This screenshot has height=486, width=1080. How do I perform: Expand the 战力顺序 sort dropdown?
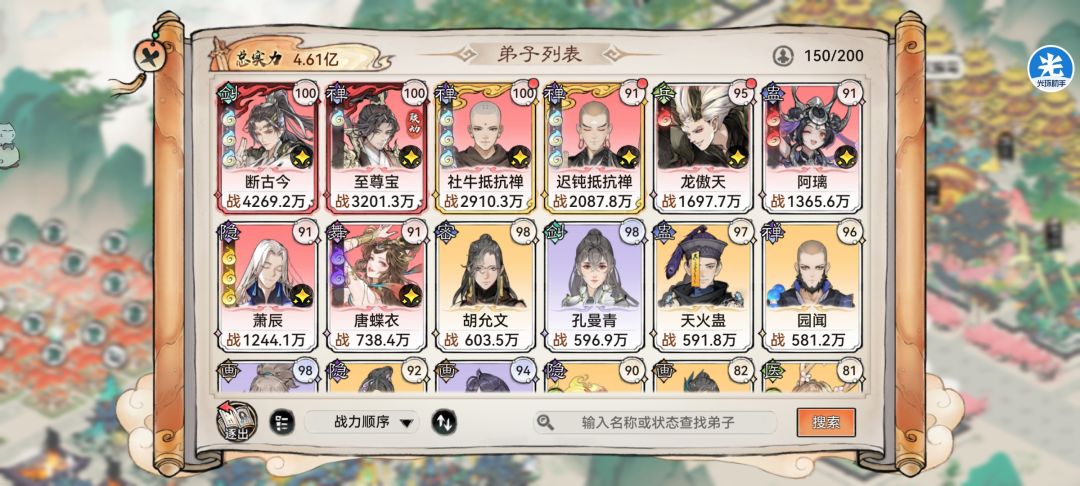coord(362,422)
